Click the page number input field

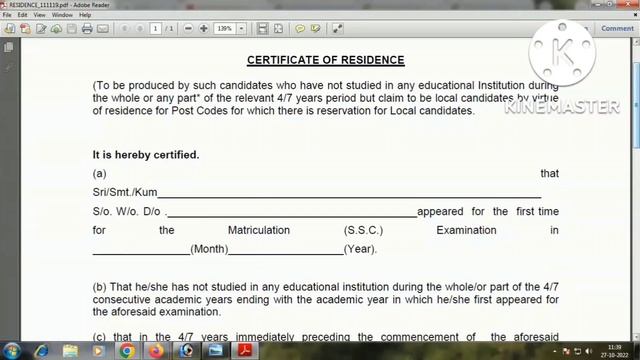coord(155,29)
